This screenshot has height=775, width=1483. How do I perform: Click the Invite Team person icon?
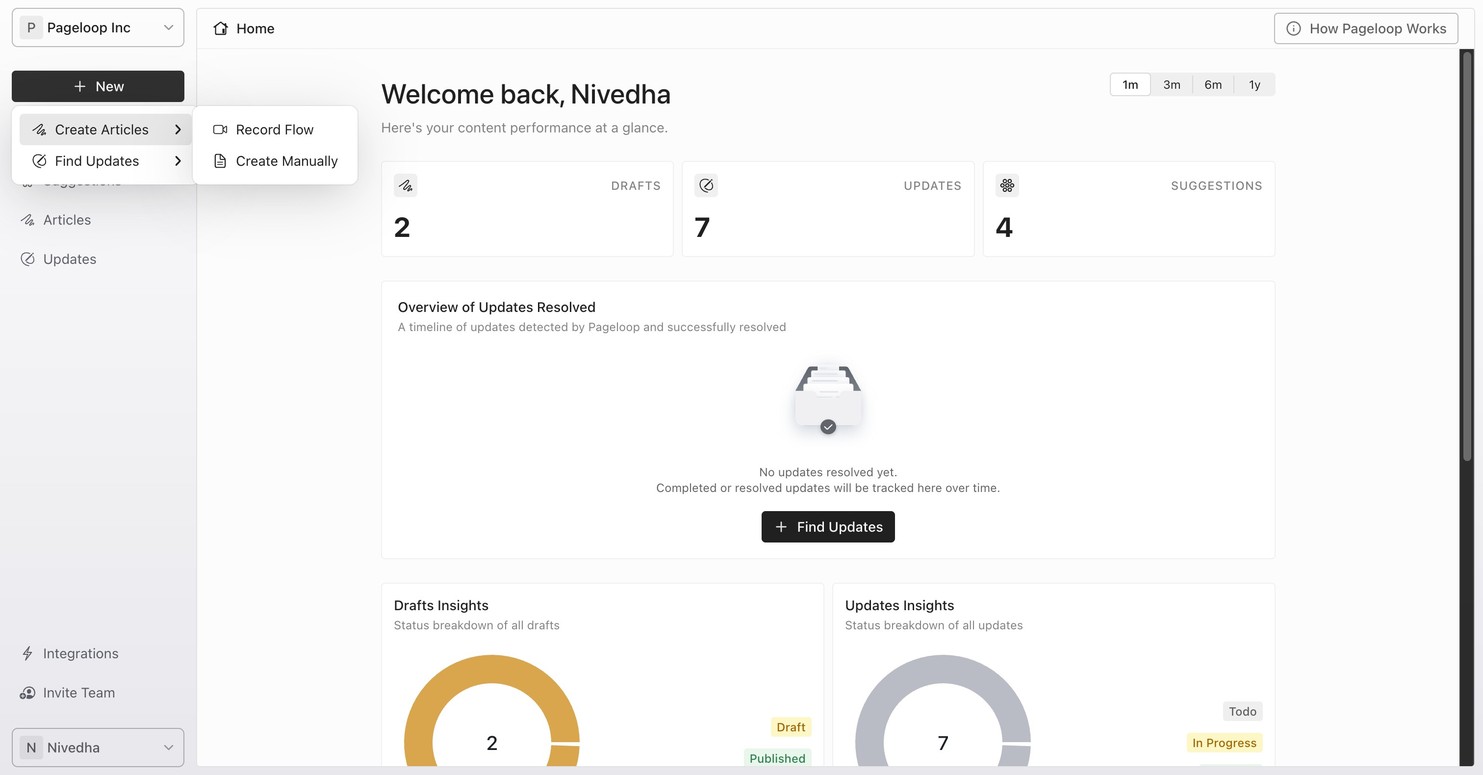(x=28, y=692)
